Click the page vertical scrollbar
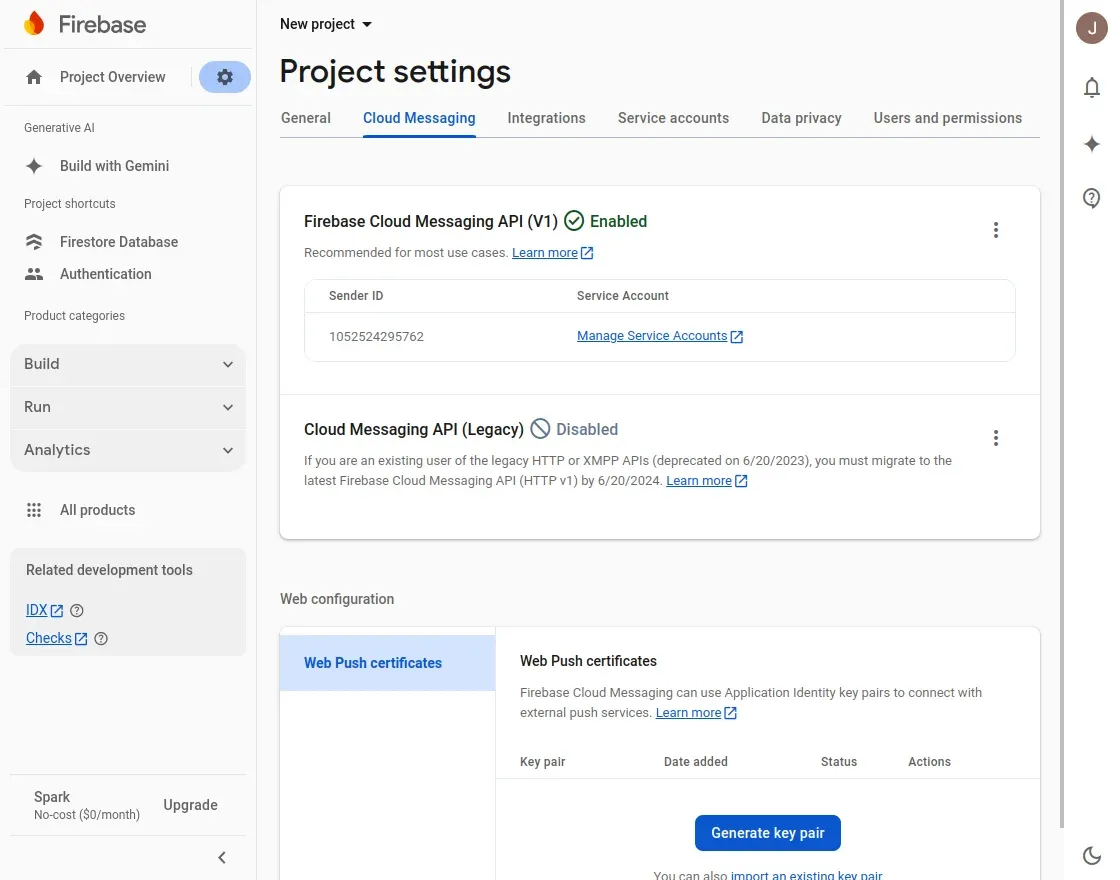The image size is (1120, 880). pyautogui.click(x=1061, y=414)
